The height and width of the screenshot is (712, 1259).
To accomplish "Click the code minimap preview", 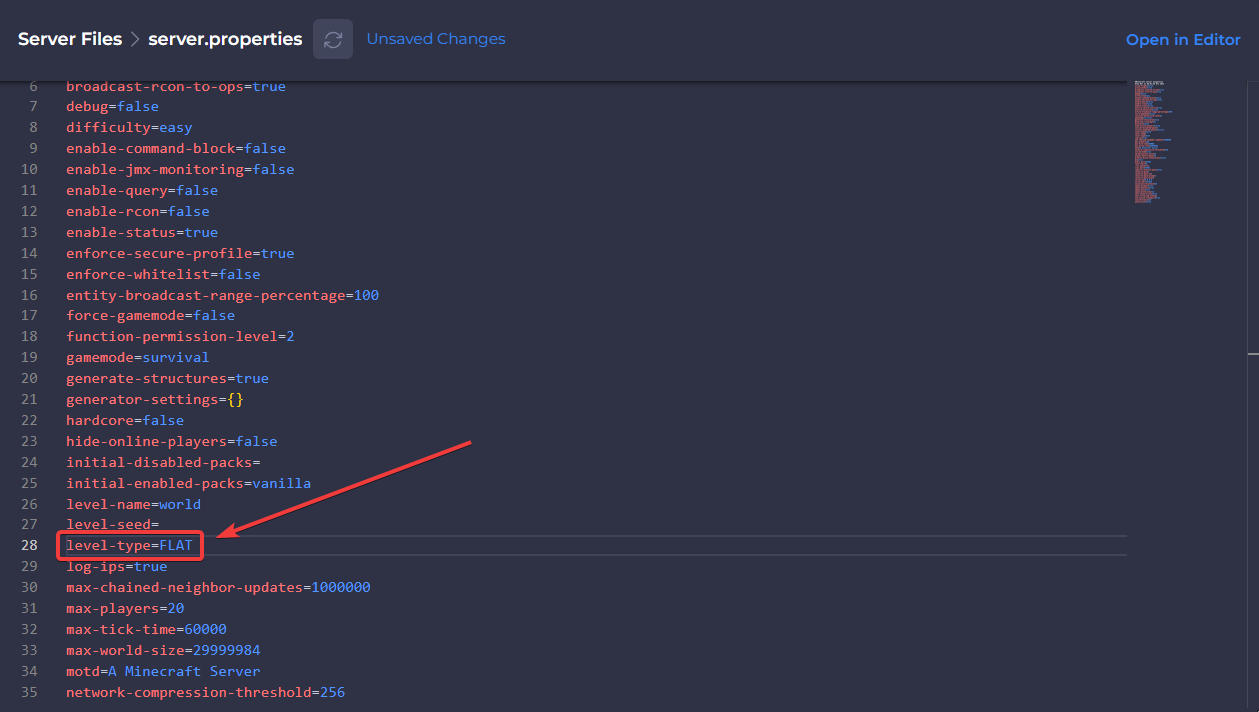I will point(1155,140).
